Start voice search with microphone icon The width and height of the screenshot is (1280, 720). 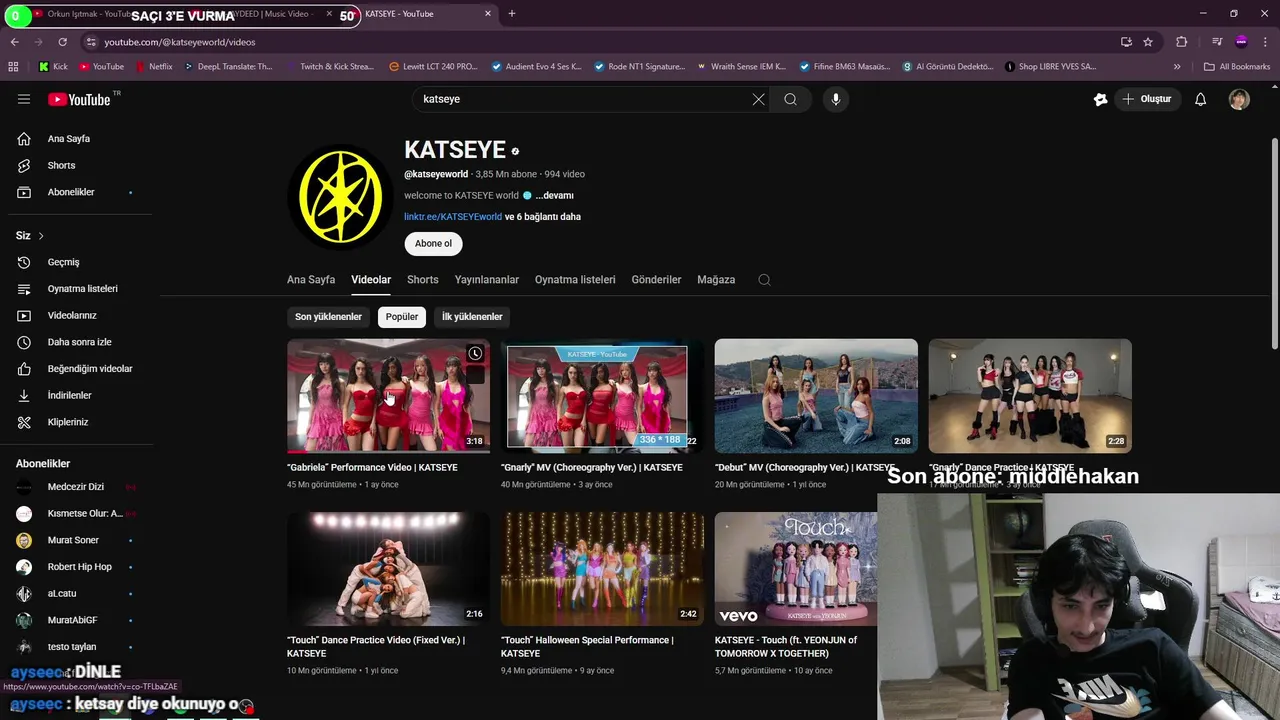pos(836,99)
